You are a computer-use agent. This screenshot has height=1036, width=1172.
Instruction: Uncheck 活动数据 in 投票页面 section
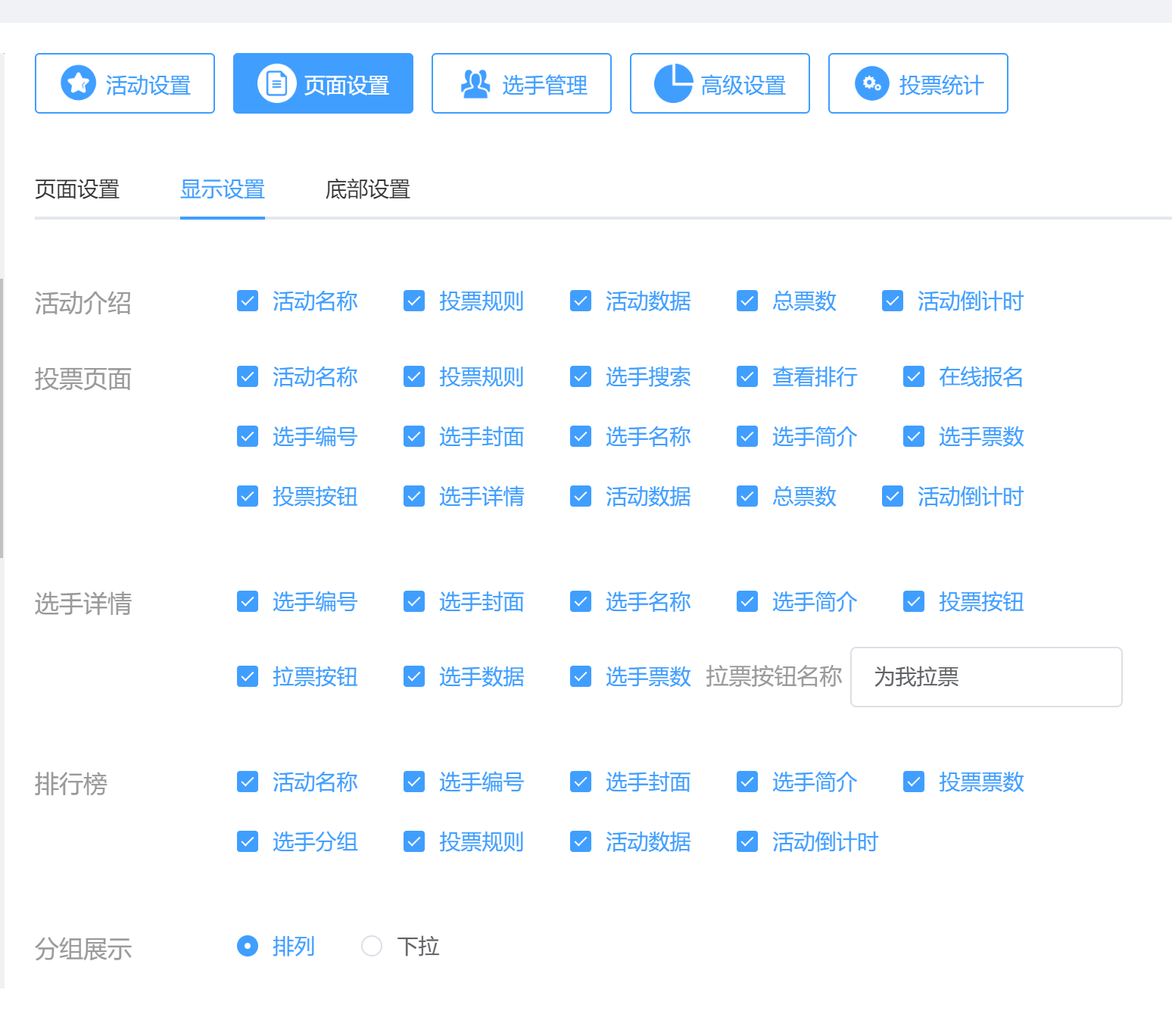tap(581, 496)
